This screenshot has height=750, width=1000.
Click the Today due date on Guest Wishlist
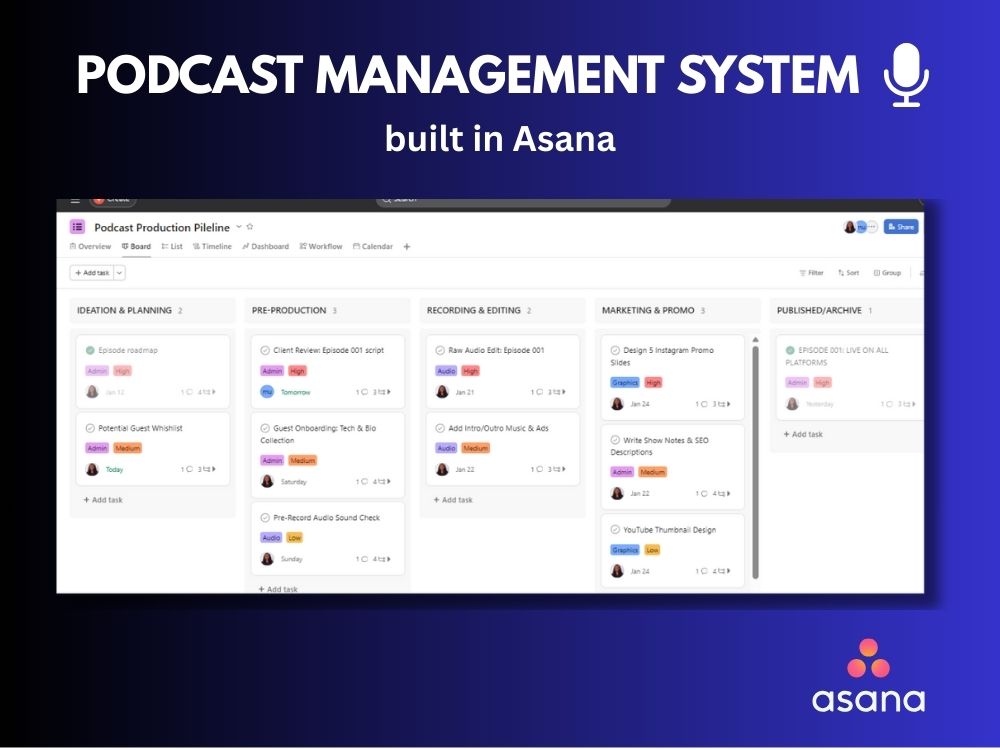[x=114, y=469]
